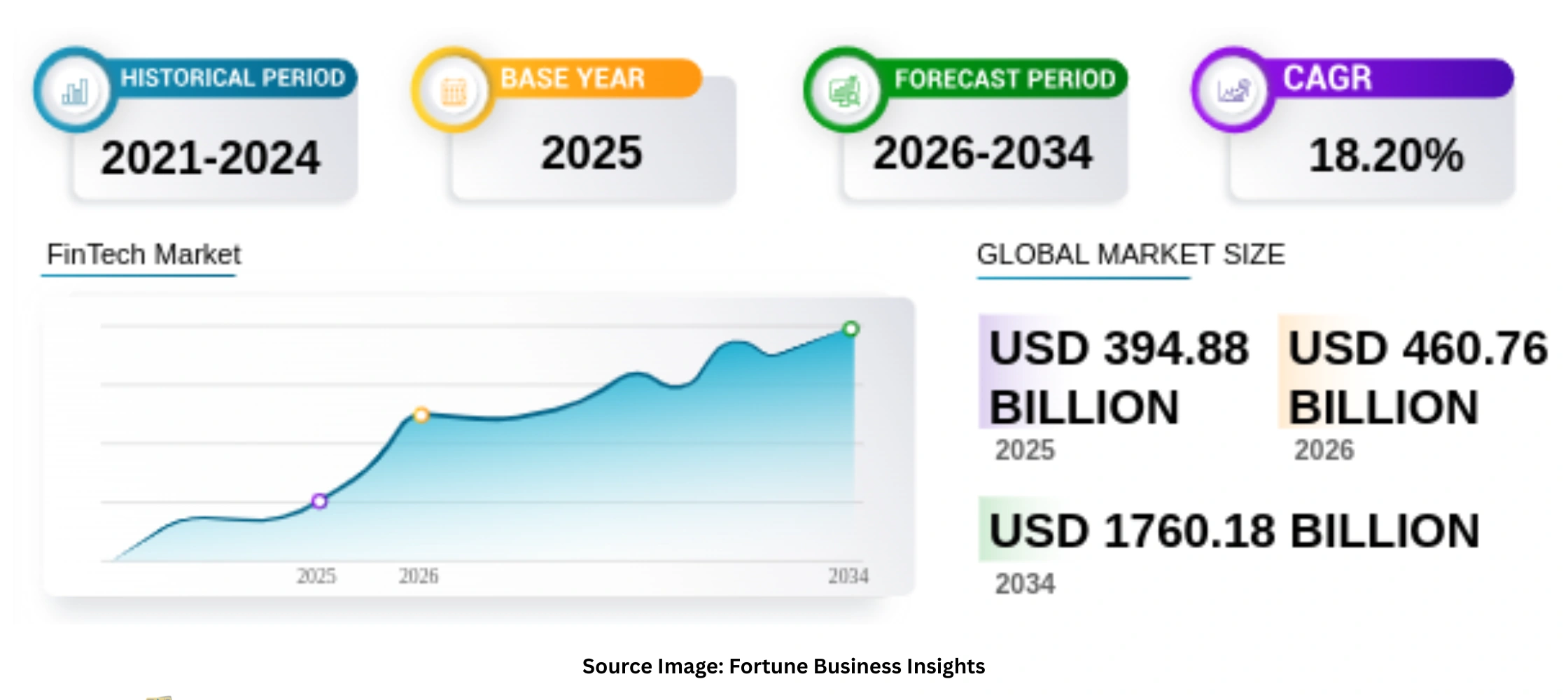Click the Forecast Period green icon
This screenshot has width=1568, height=700.
845,91
